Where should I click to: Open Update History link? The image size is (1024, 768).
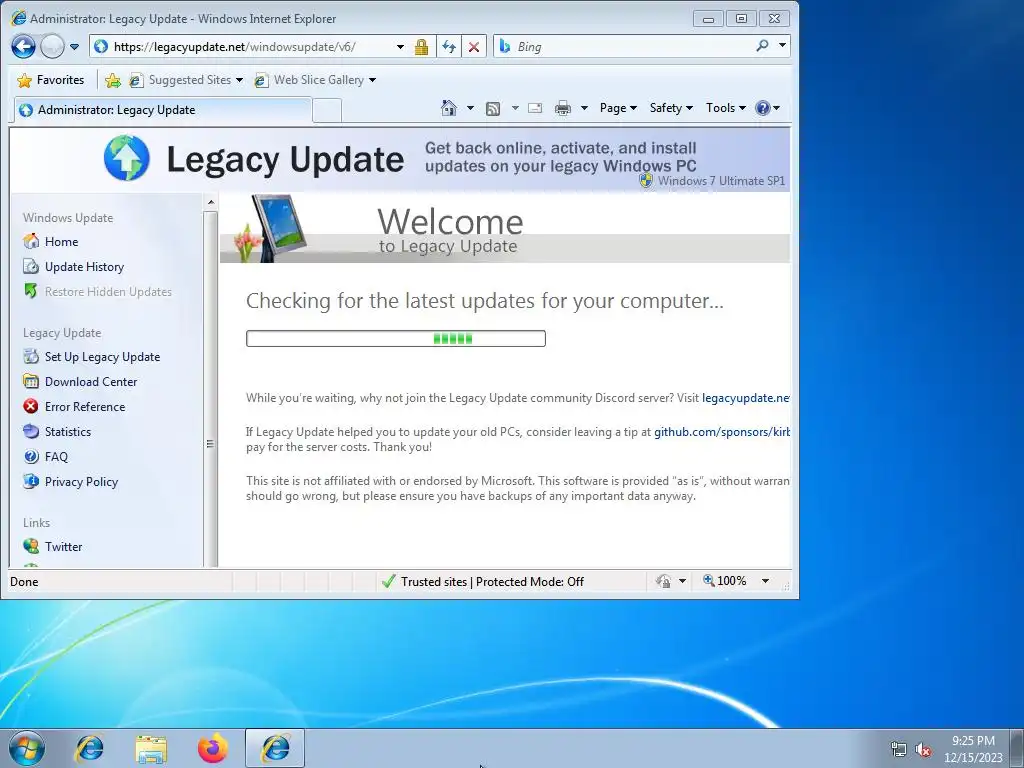pos(84,266)
